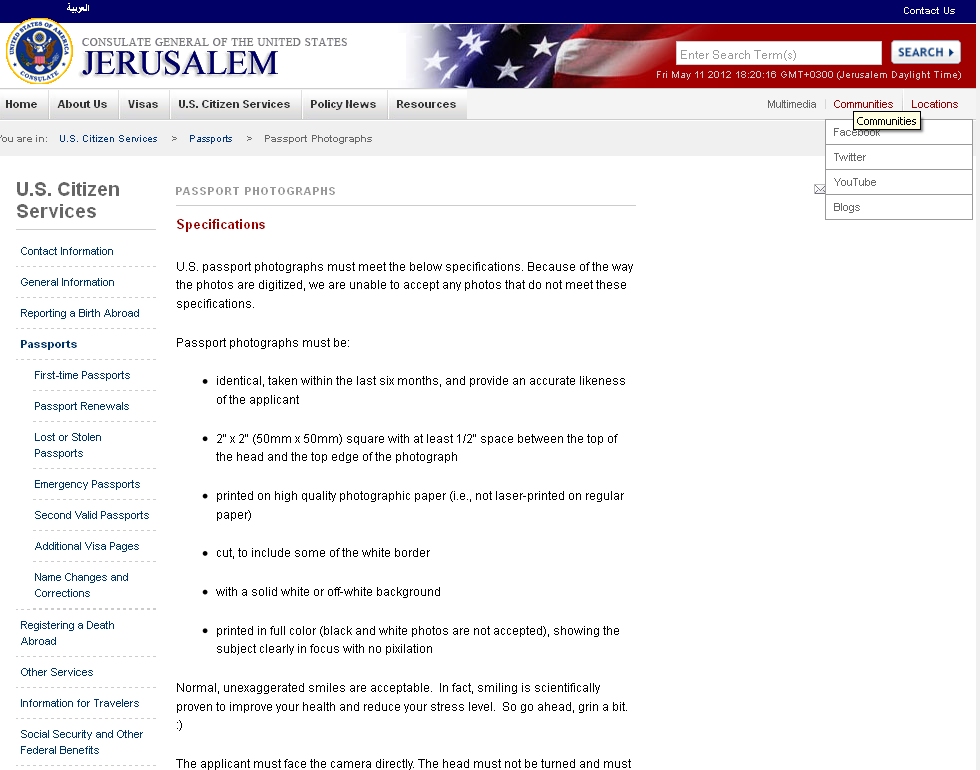Click the envelope email icon

(x=819, y=189)
